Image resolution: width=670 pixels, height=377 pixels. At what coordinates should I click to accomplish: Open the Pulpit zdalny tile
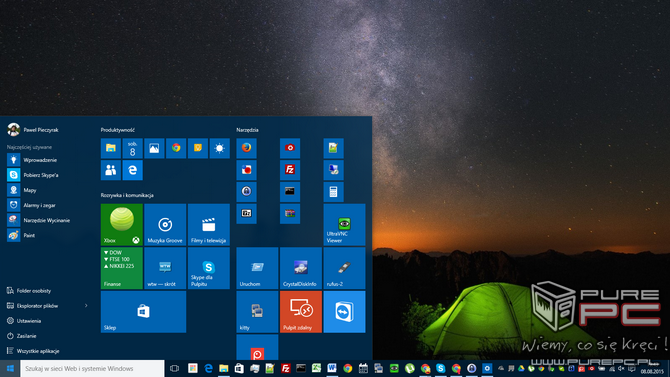(301, 312)
